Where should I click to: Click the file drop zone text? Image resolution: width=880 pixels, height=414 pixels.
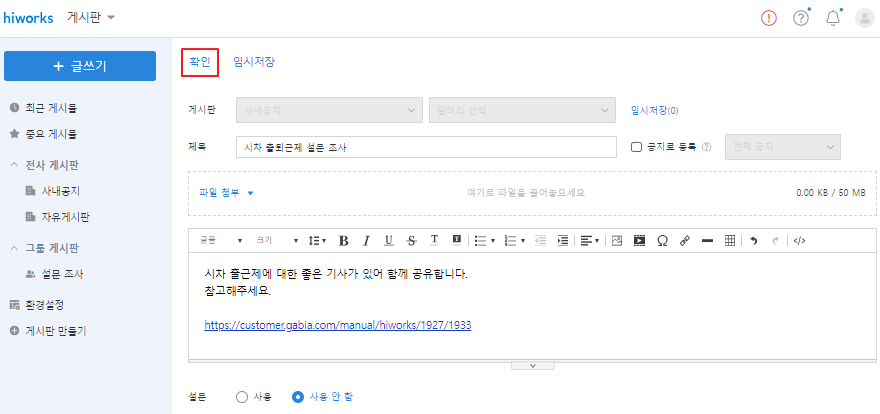point(526,192)
